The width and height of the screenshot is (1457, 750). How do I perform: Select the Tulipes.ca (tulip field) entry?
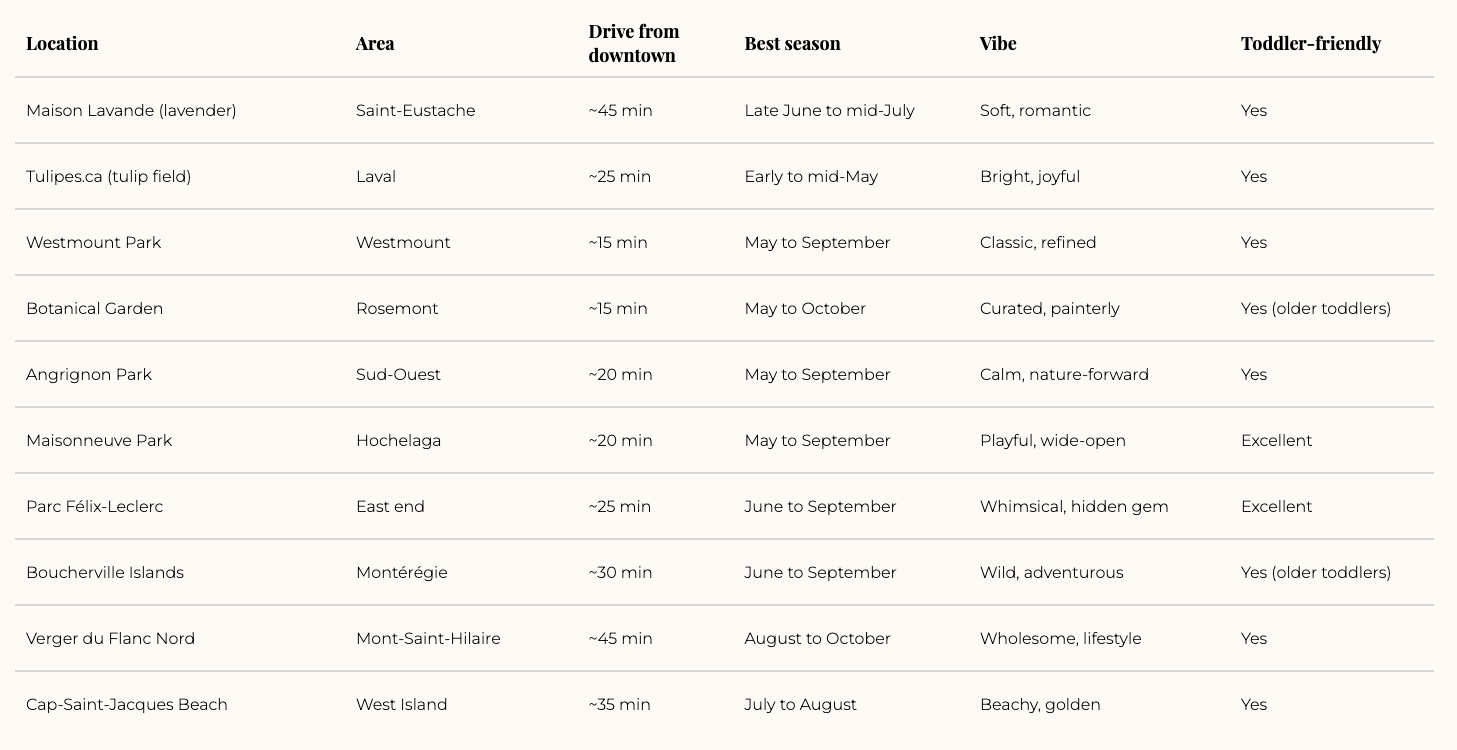[x=108, y=176]
